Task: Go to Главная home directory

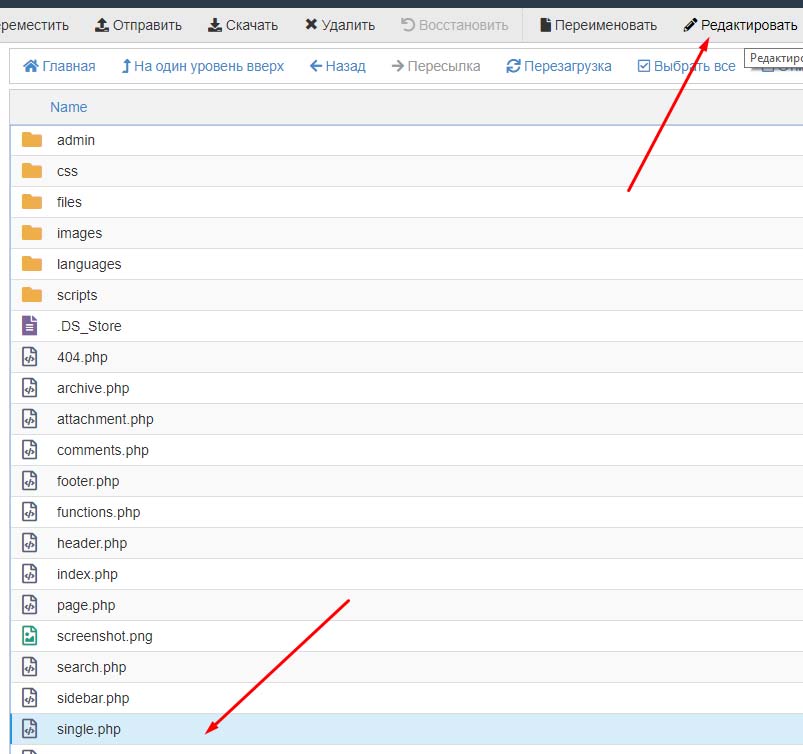Action: [x=59, y=66]
